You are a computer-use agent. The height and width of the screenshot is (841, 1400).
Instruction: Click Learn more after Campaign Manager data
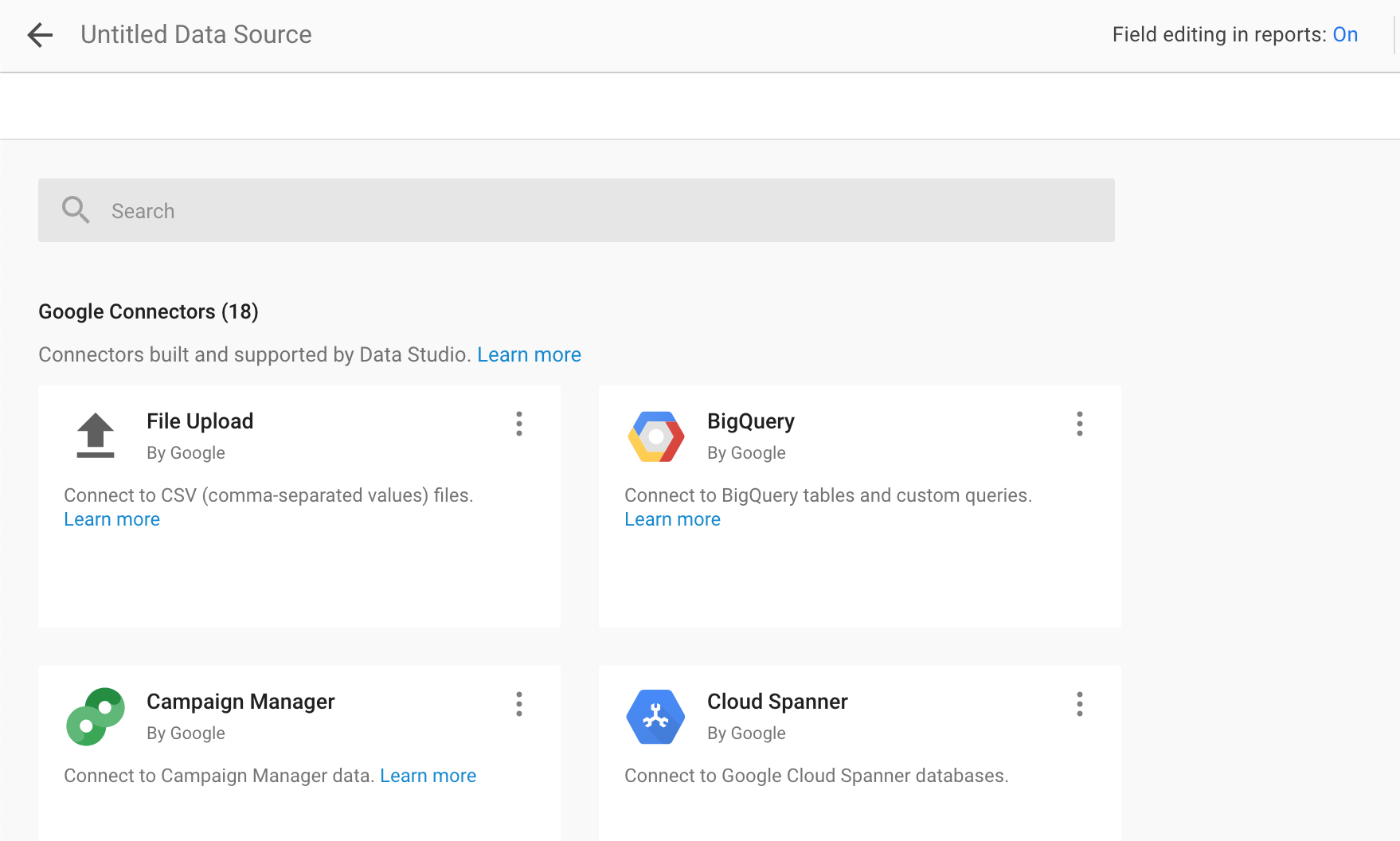428,775
